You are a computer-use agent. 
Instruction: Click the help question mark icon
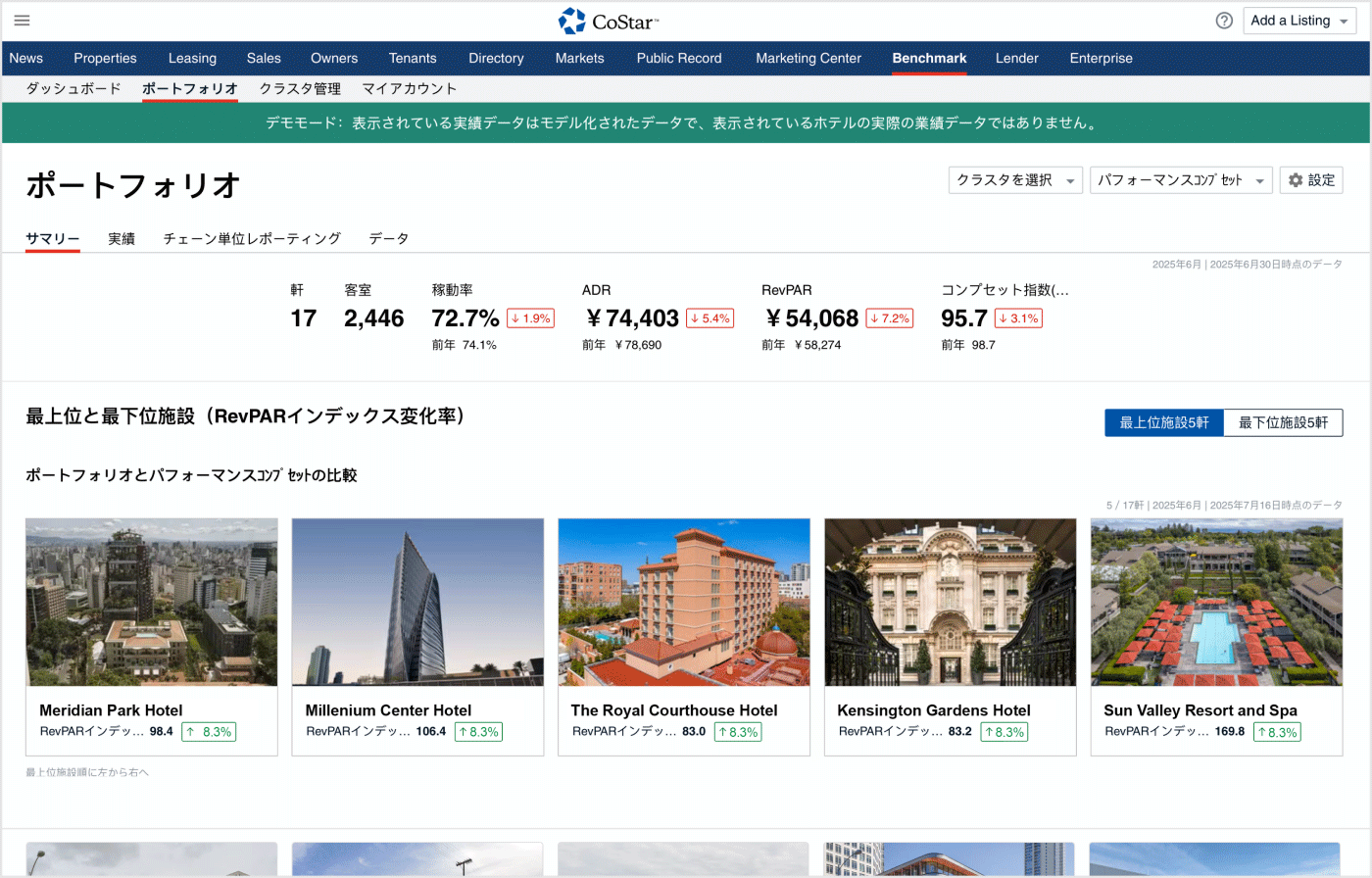pyautogui.click(x=1224, y=21)
